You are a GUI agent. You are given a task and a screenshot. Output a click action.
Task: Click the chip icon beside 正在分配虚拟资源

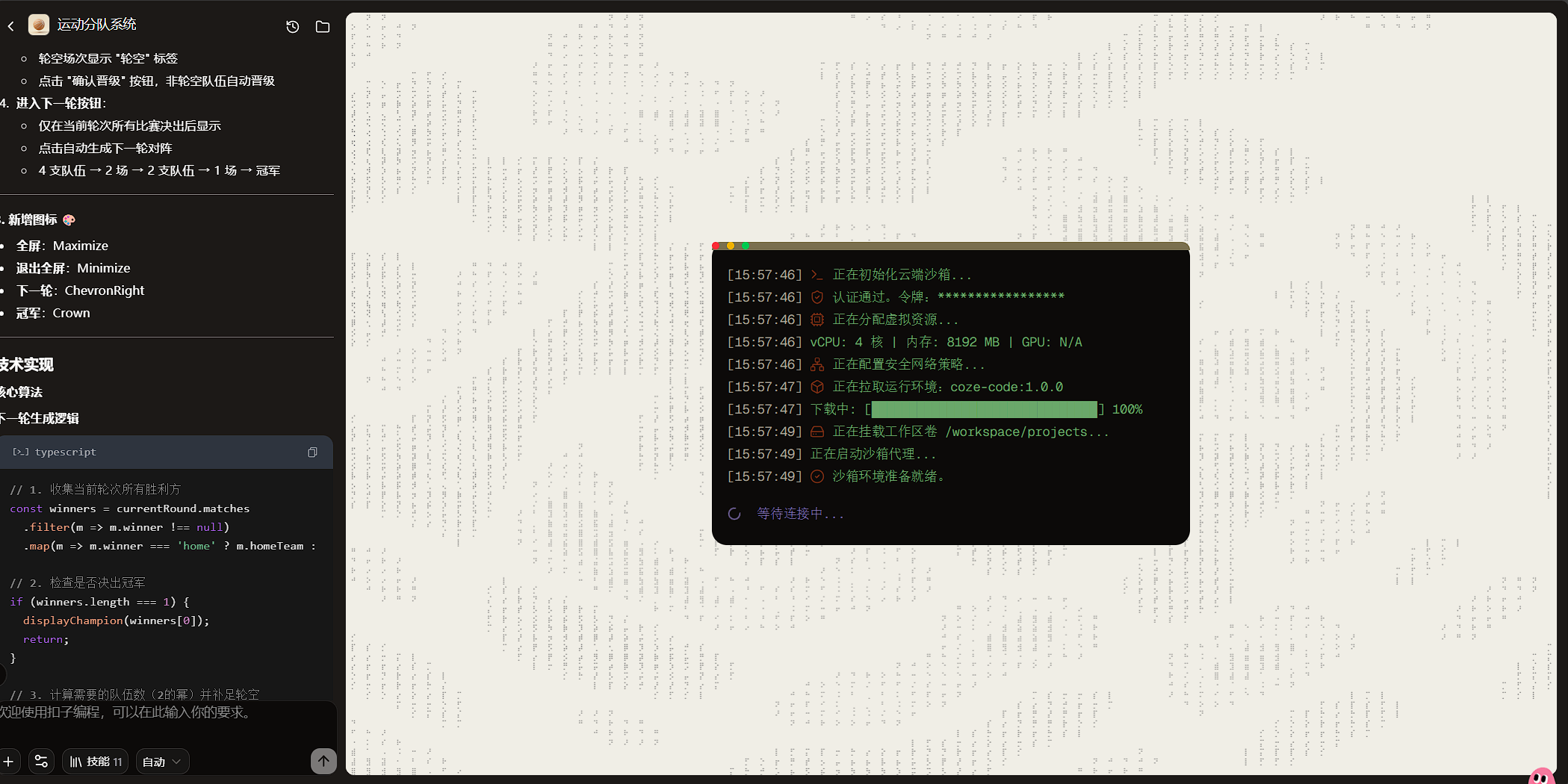click(x=817, y=320)
